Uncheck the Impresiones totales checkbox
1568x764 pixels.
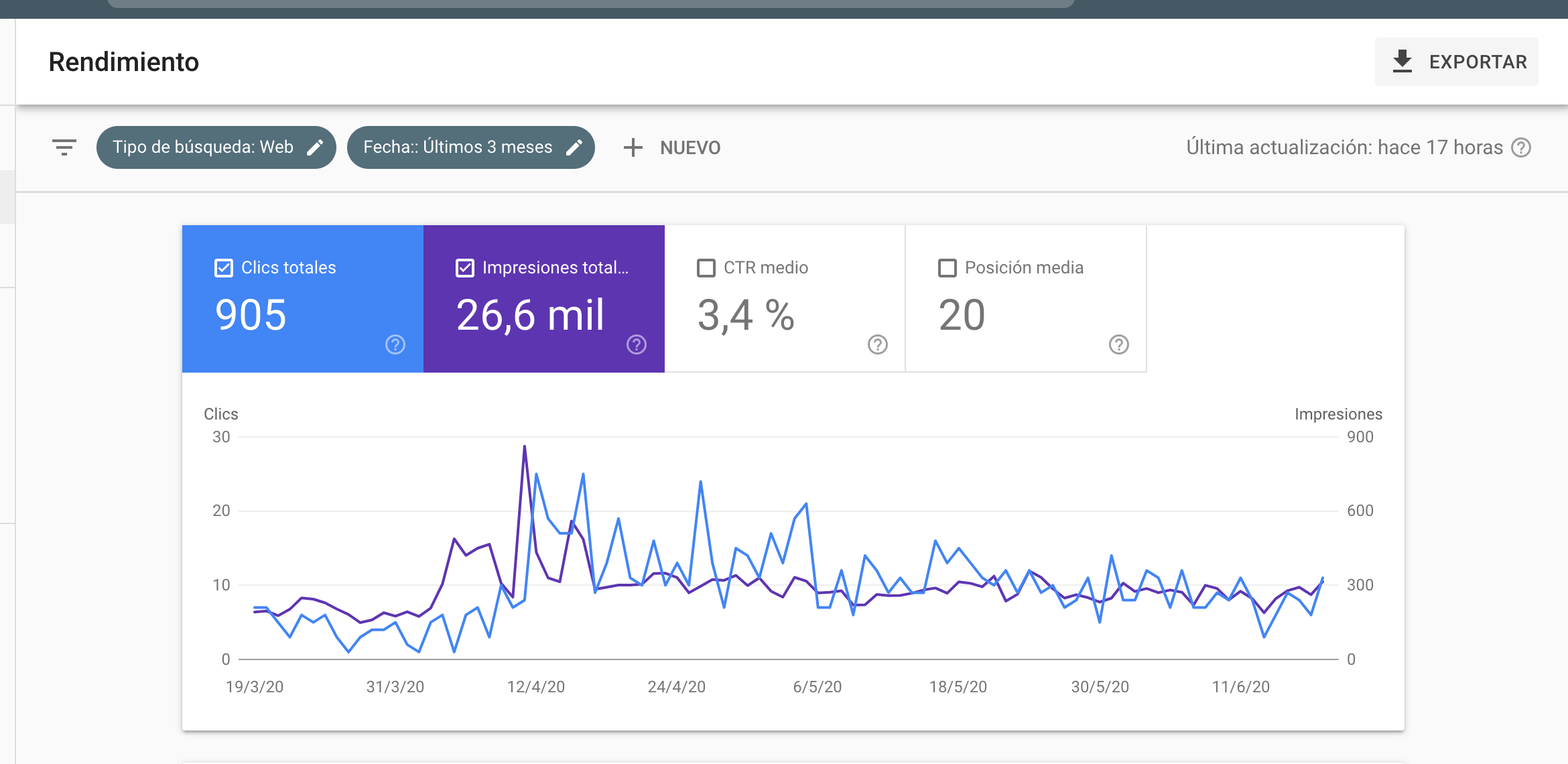[x=465, y=268]
